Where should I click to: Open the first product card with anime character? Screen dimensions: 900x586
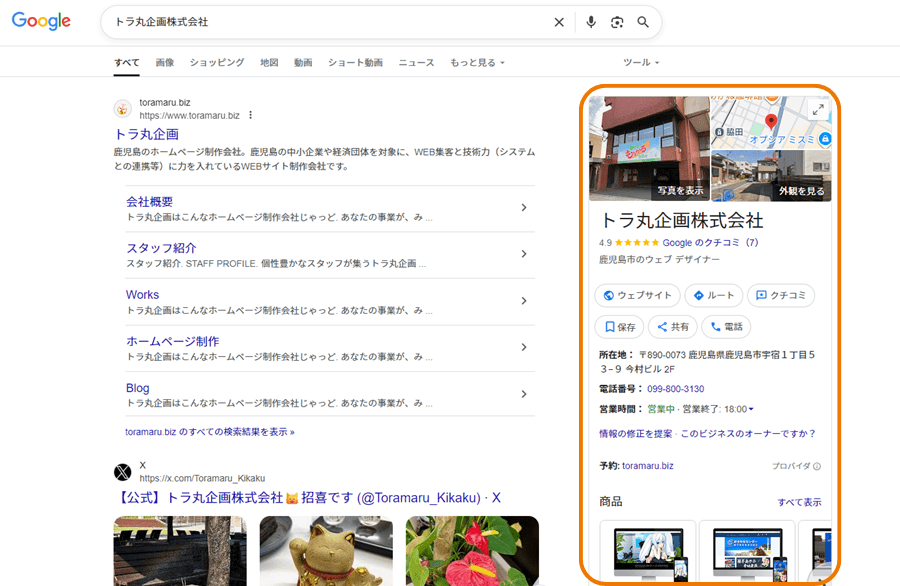pos(648,553)
